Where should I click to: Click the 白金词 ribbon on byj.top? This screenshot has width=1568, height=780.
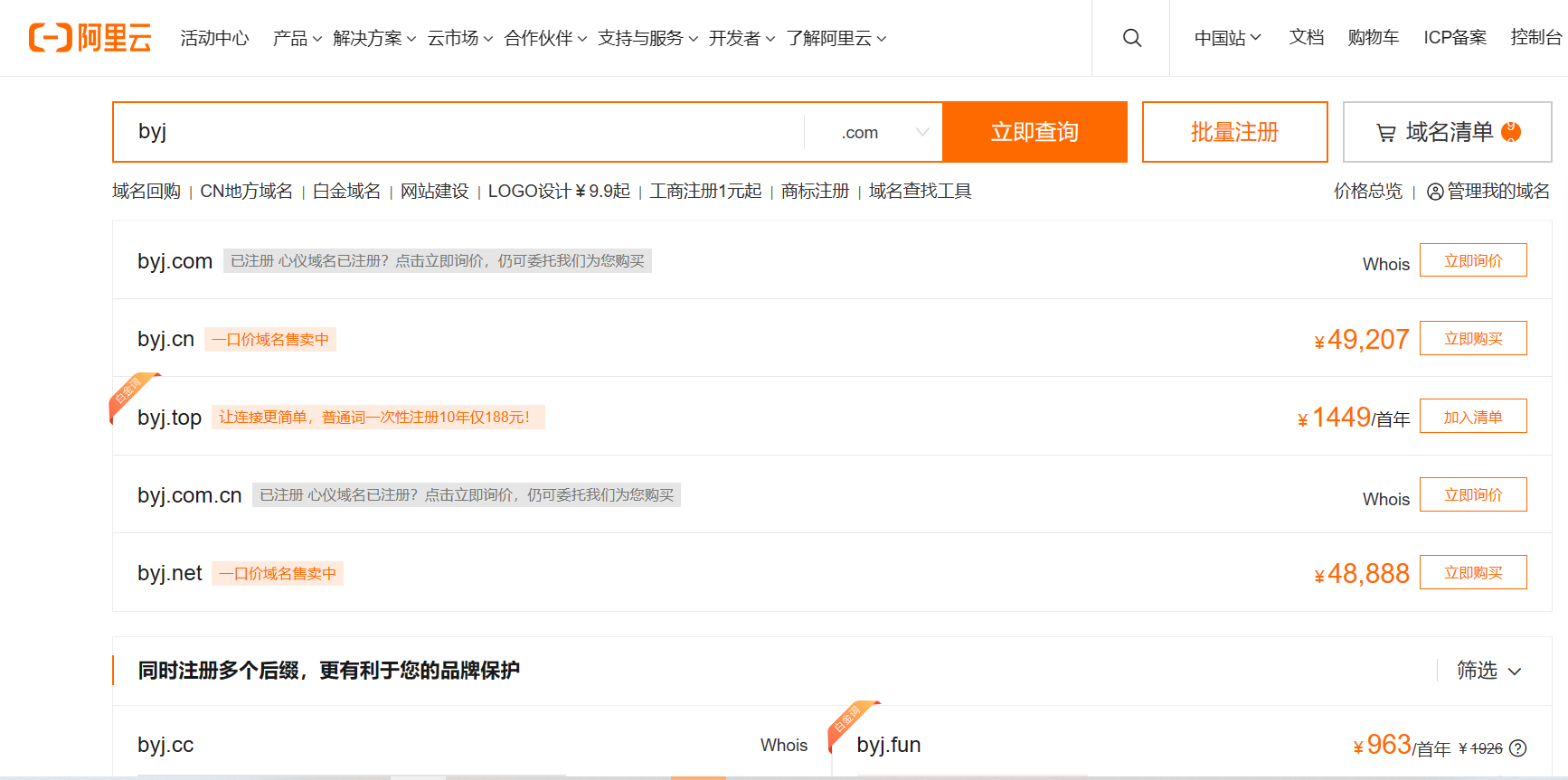coord(128,391)
